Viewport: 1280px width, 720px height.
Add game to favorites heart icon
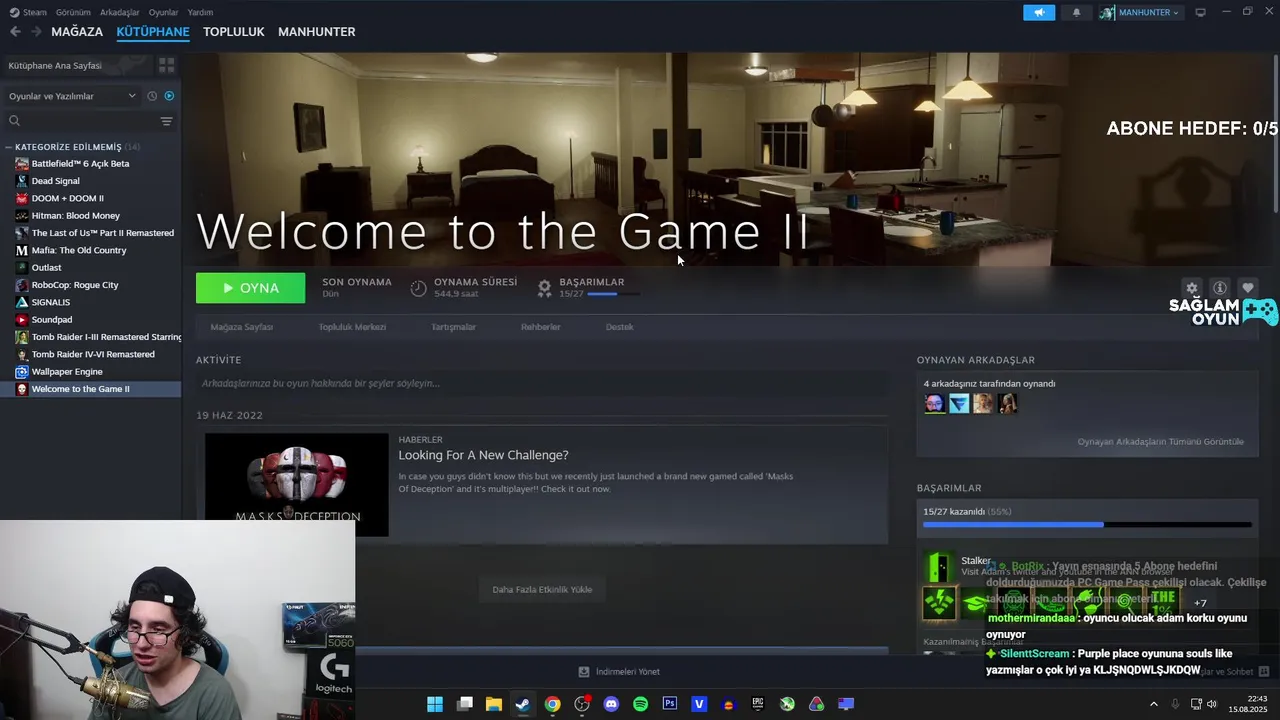[x=1247, y=288]
